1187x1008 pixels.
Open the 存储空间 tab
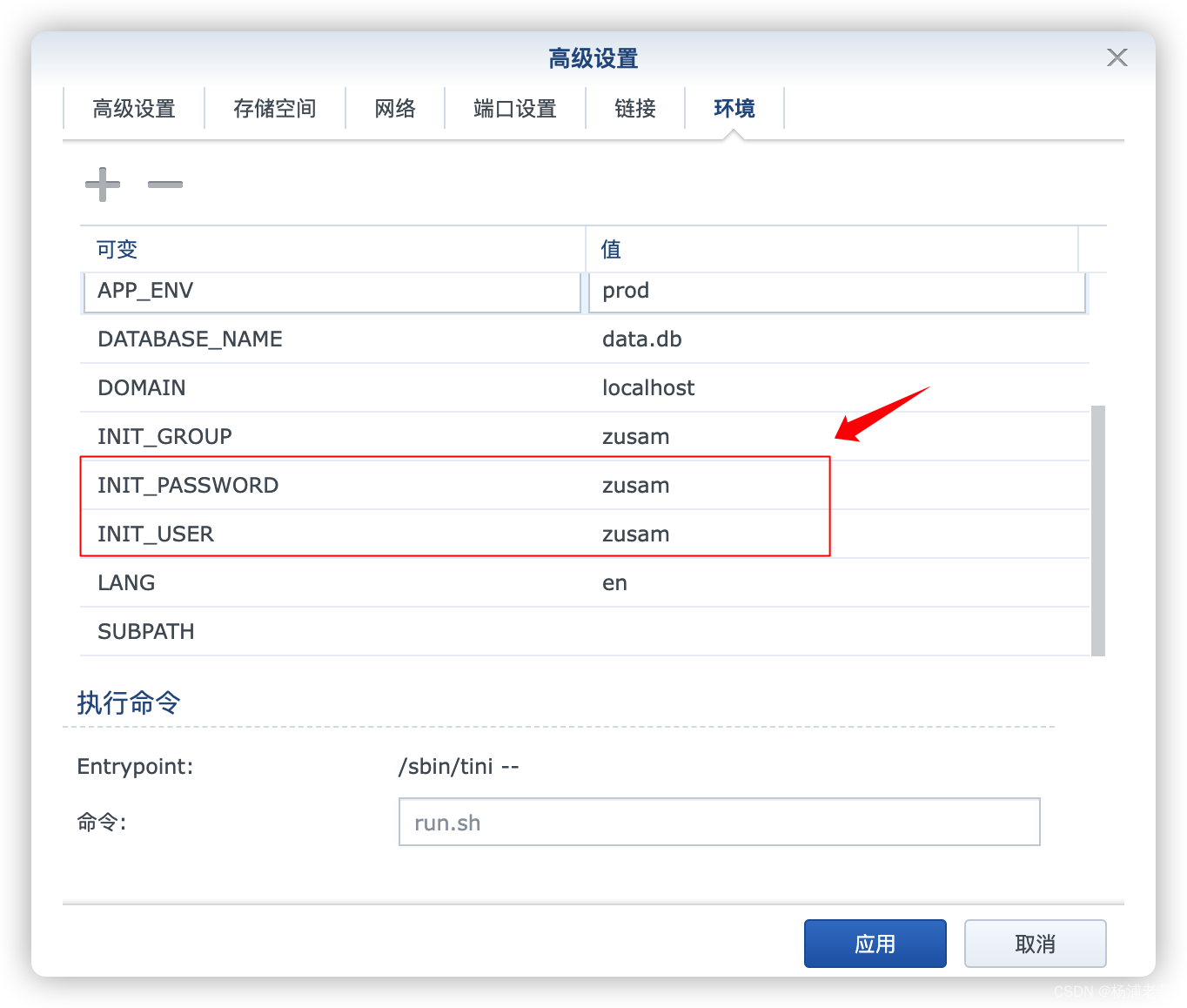tap(275, 108)
